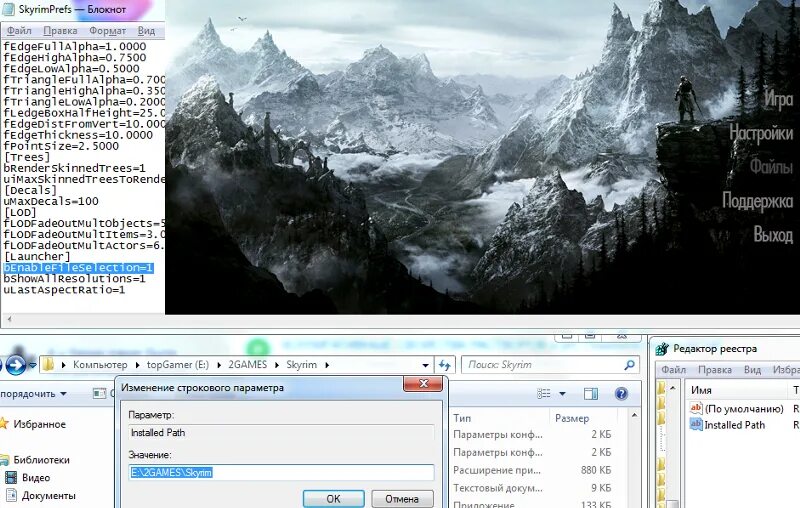Viewport: 800px width, 508px height.
Task: Click the Notepad horizontal scrollbar left arrow
Action: [x=9, y=319]
